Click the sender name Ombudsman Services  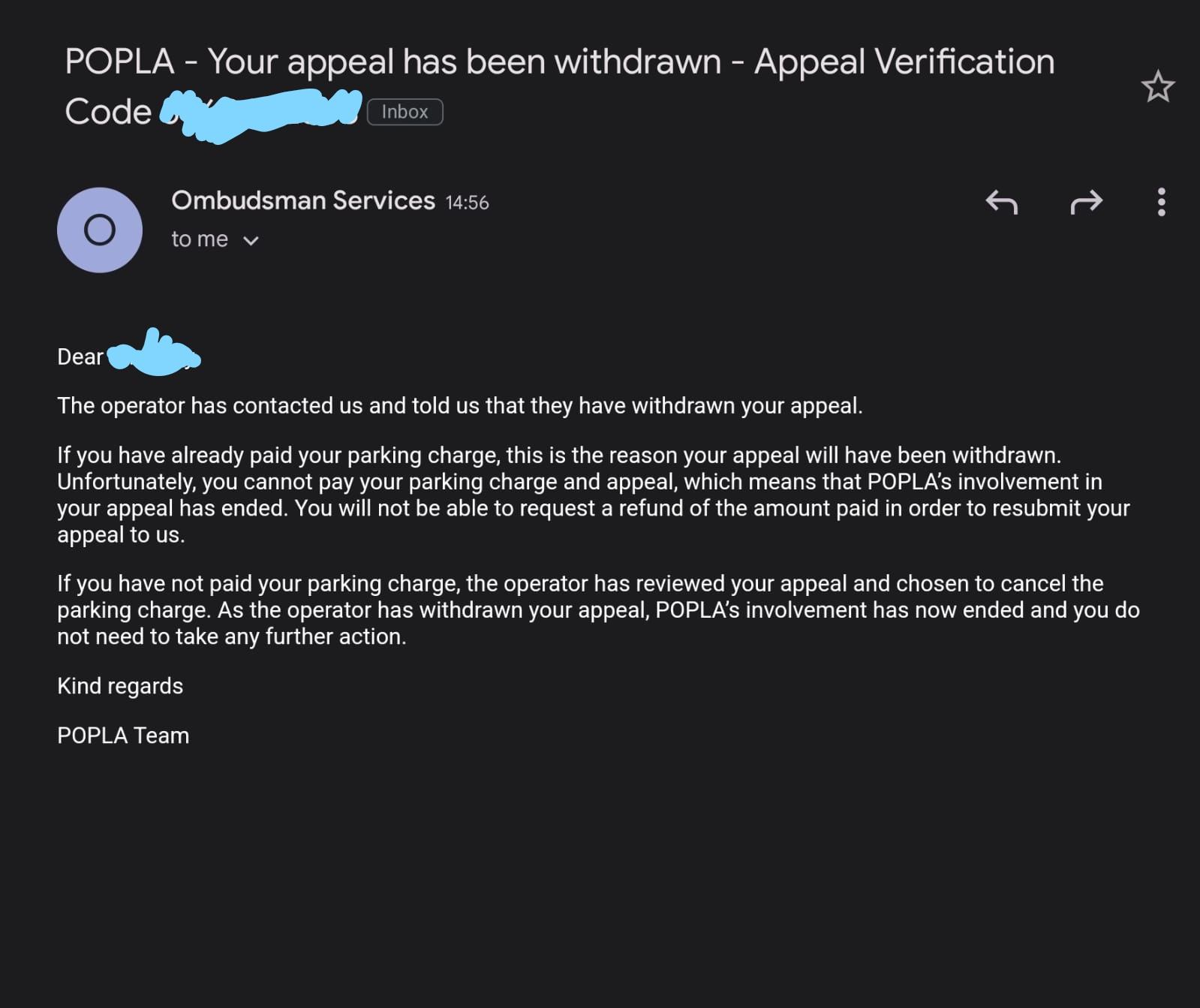[x=303, y=200]
